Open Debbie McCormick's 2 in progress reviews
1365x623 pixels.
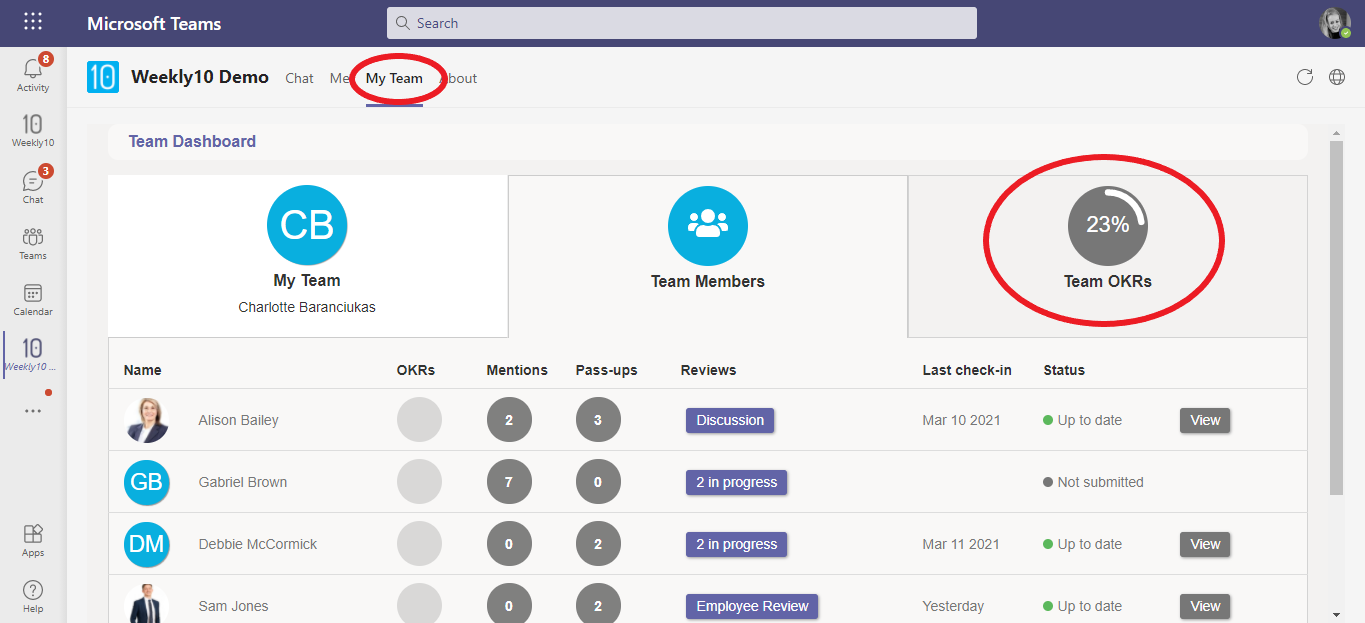(737, 544)
